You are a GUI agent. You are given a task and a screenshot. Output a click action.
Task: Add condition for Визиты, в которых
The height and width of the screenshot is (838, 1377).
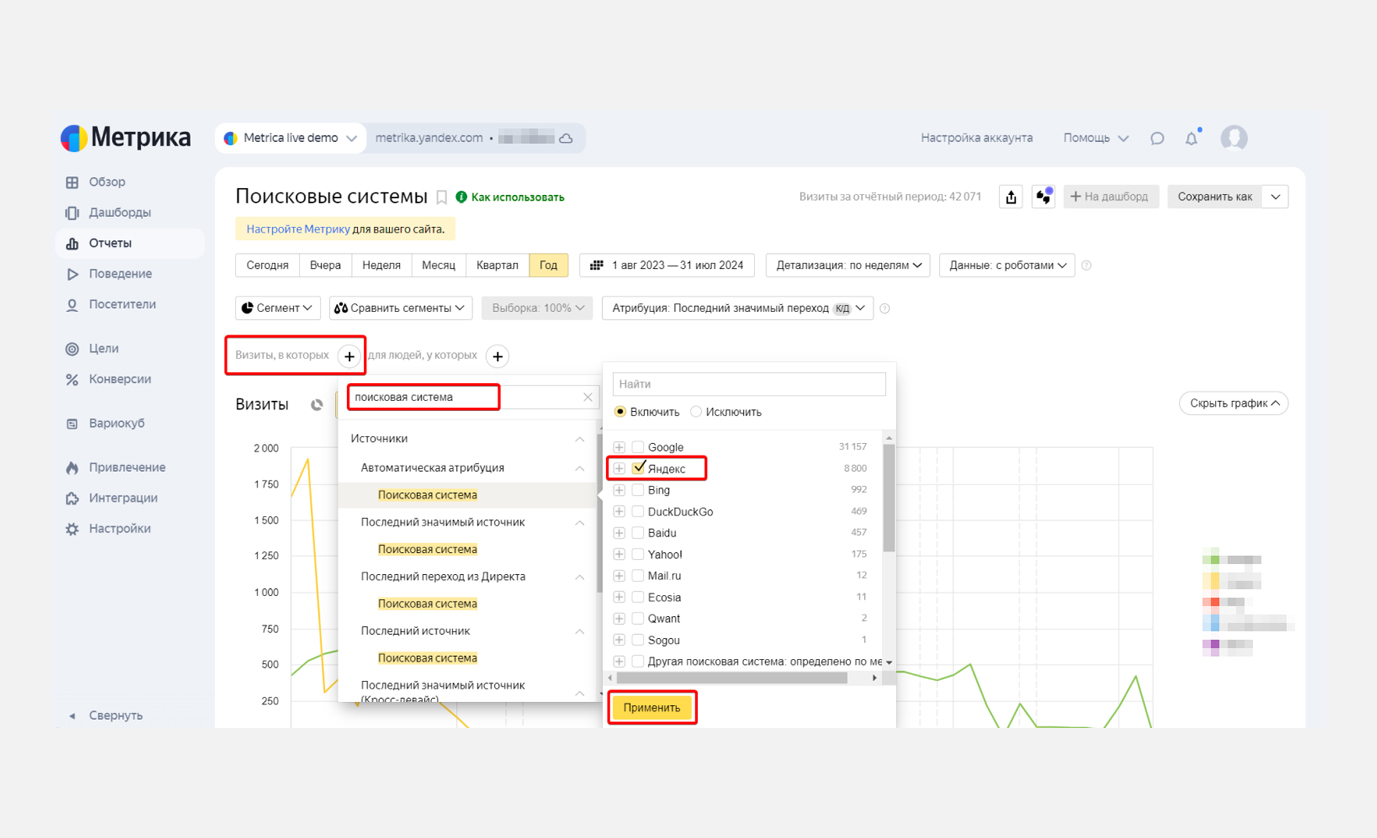349,356
